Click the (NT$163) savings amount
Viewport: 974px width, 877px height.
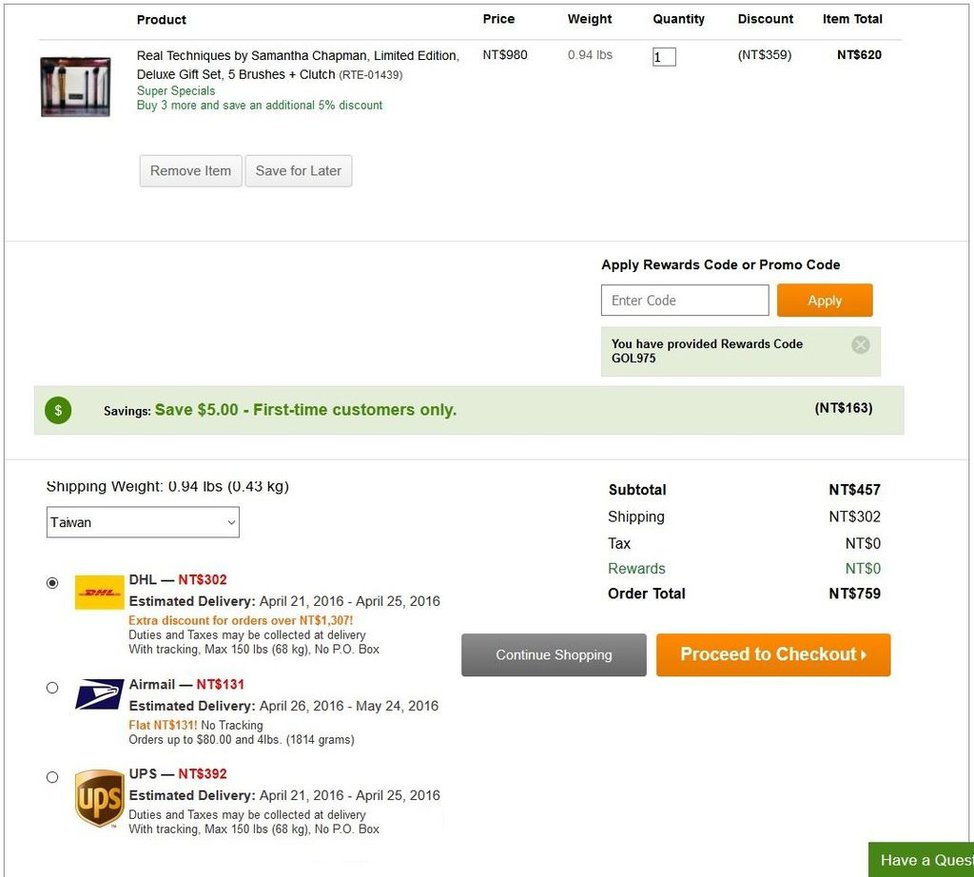pyautogui.click(x=844, y=408)
